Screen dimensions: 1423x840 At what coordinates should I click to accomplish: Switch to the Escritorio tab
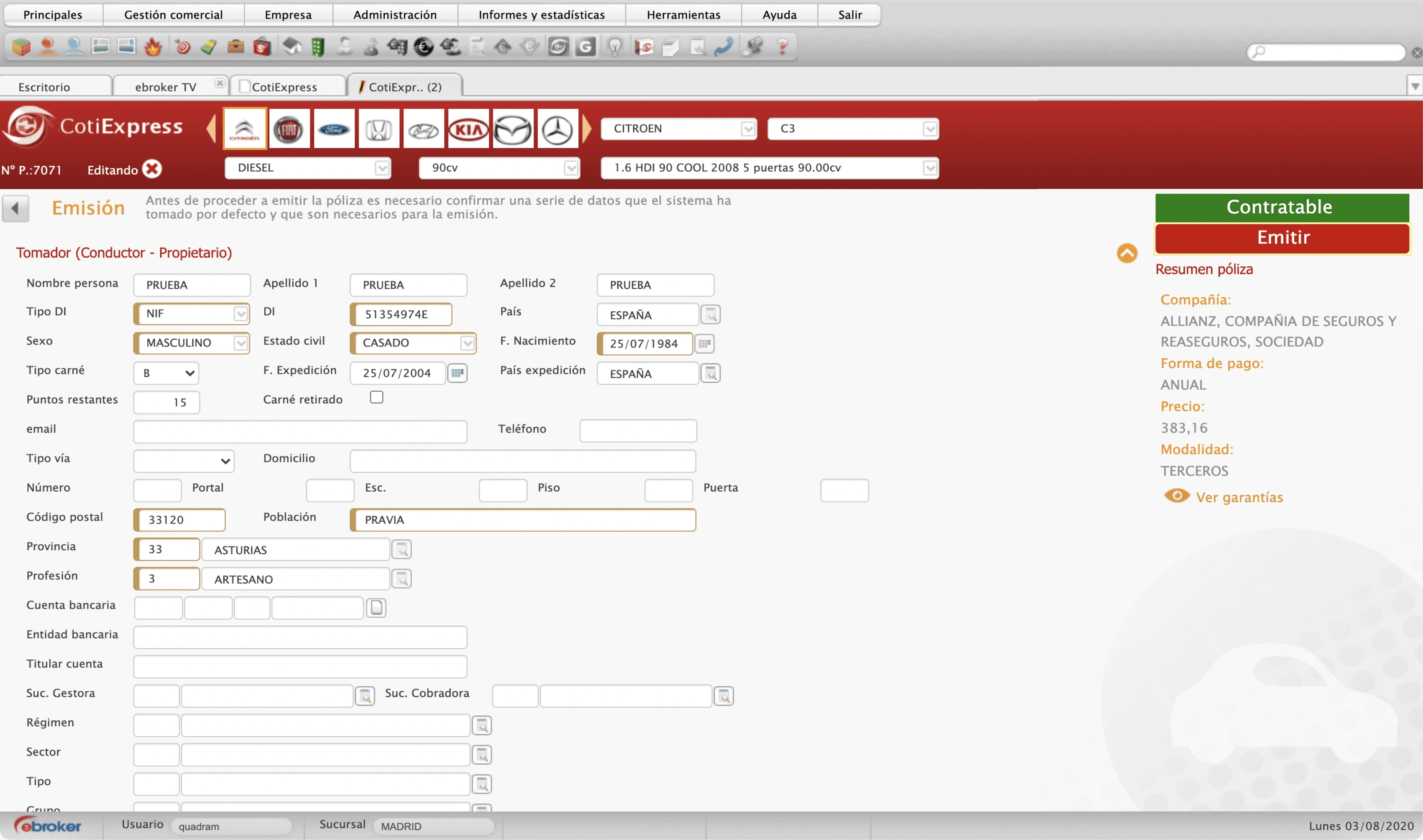click(x=44, y=87)
